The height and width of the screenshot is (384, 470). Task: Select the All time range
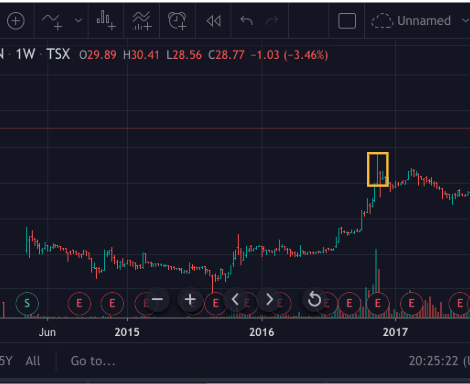tap(33, 361)
